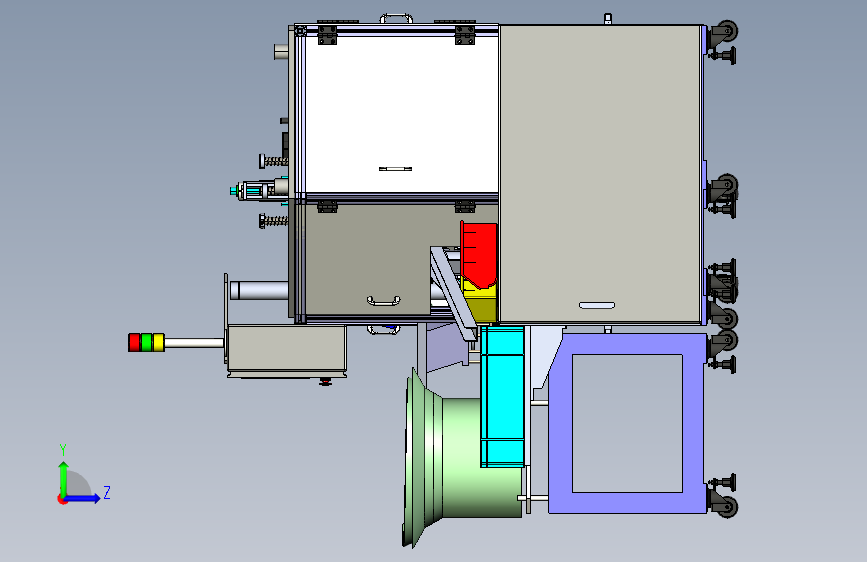Select the yellow lamp on the signal tower
The height and width of the screenshot is (562, 867).
pyautogui.click(x=158, y=342)
